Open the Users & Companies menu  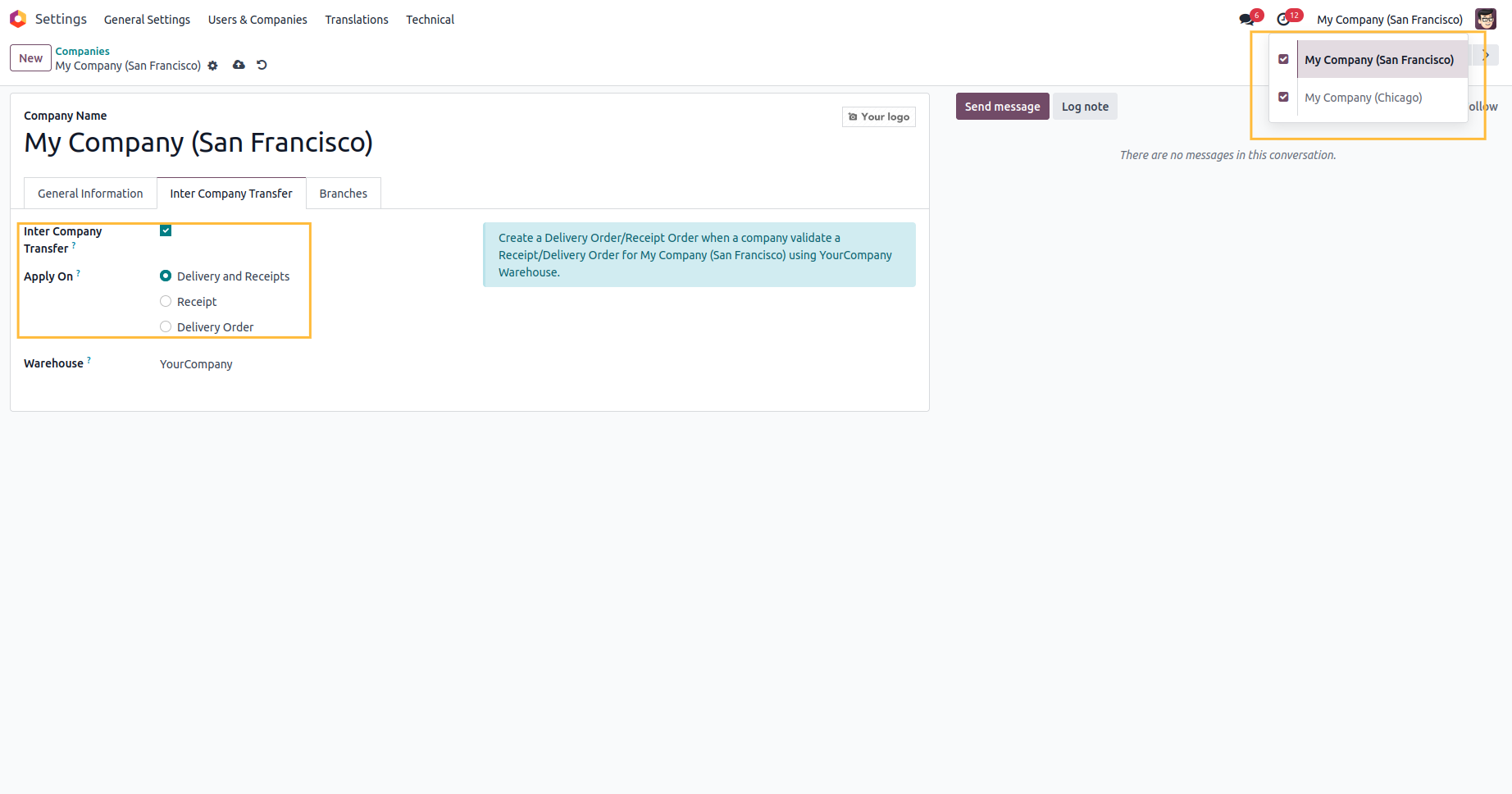tap(257, 19)
